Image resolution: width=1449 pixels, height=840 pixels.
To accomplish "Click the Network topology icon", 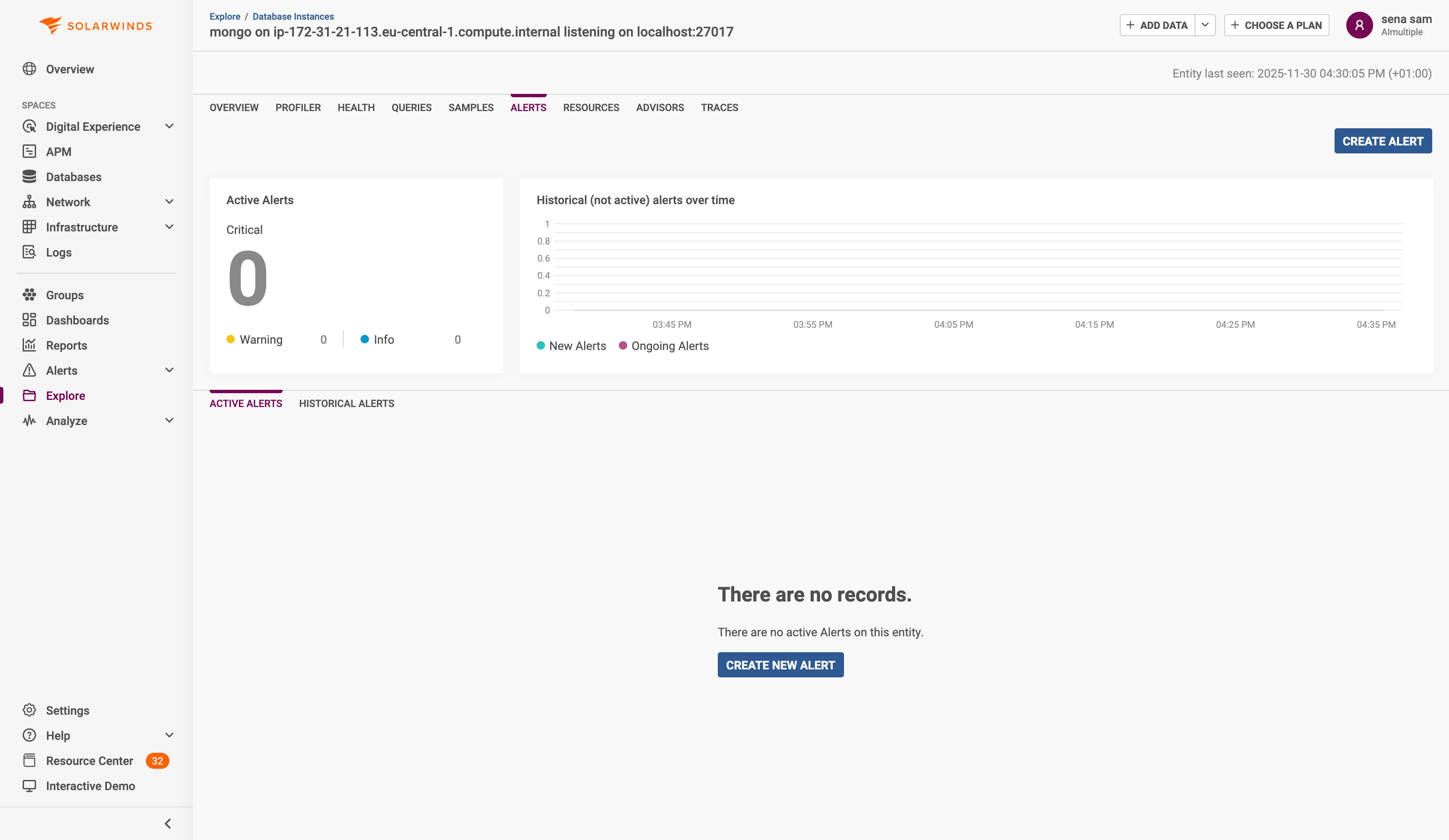I will point(29,202).
